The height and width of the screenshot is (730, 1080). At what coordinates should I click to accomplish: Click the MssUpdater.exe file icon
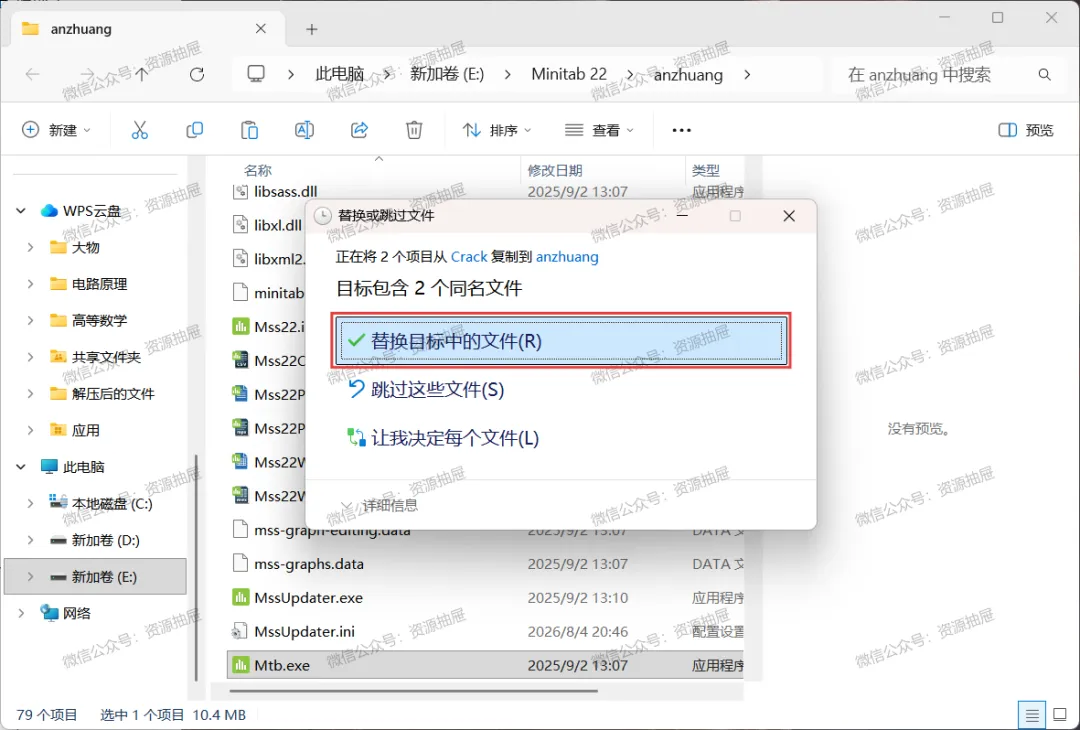(240, 598)
